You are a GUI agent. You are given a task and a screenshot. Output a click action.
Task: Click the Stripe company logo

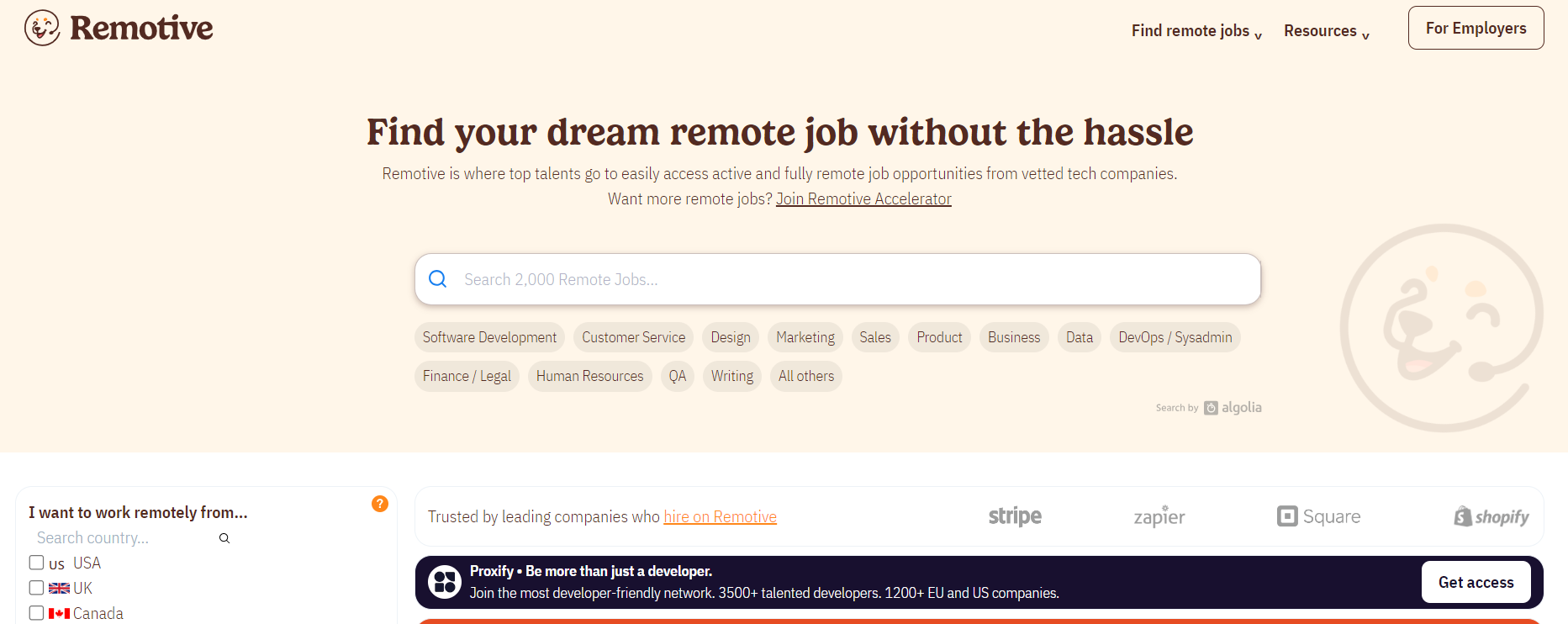tap(1015, 516)
